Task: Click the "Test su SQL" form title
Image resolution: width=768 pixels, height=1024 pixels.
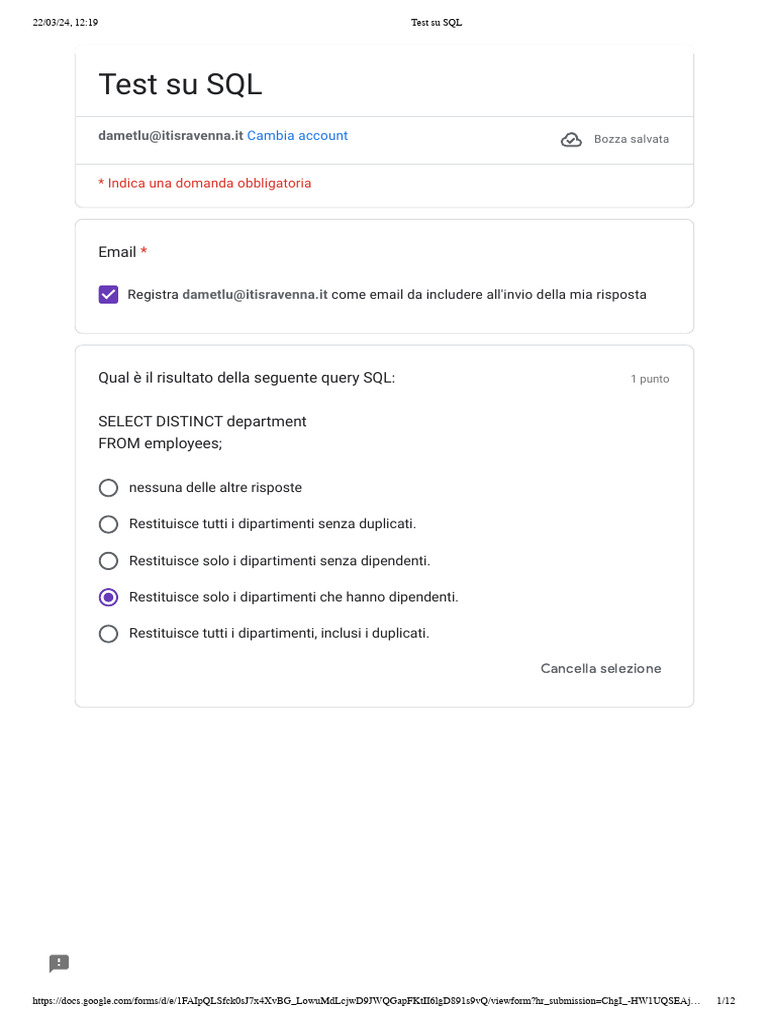Action: [180, 85]
